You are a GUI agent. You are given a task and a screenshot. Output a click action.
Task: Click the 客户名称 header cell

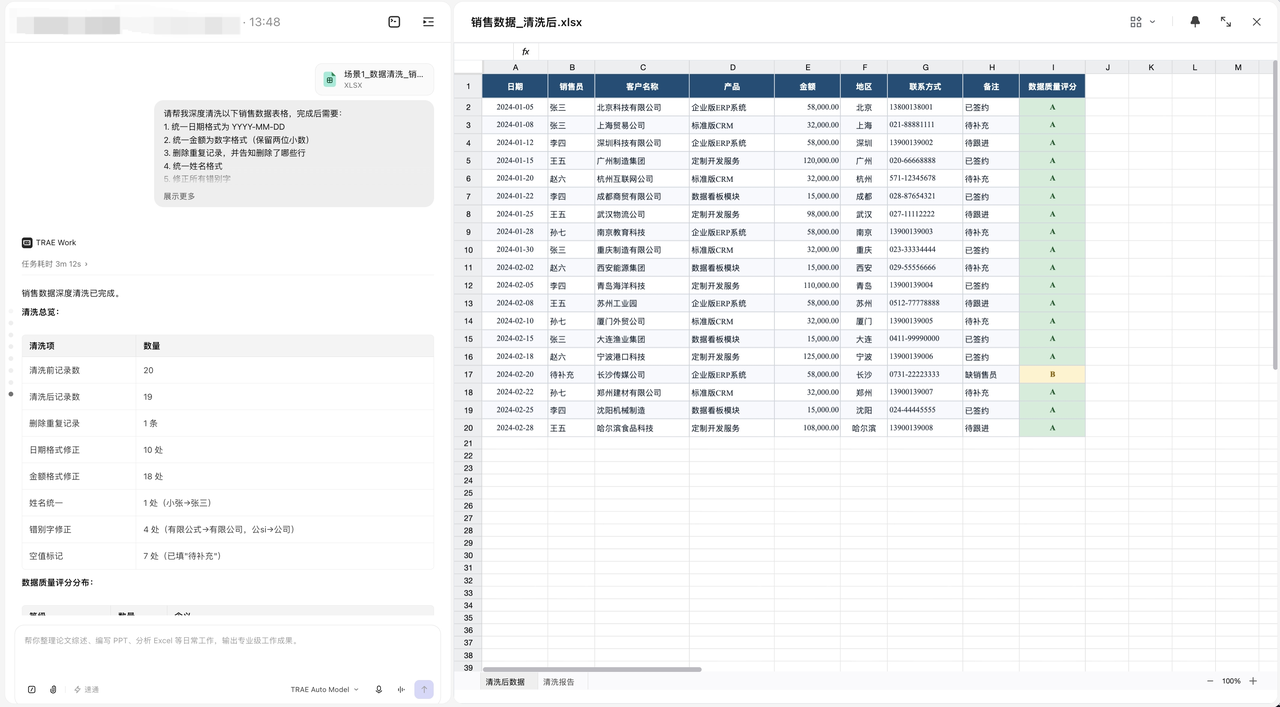coord(642,87)
